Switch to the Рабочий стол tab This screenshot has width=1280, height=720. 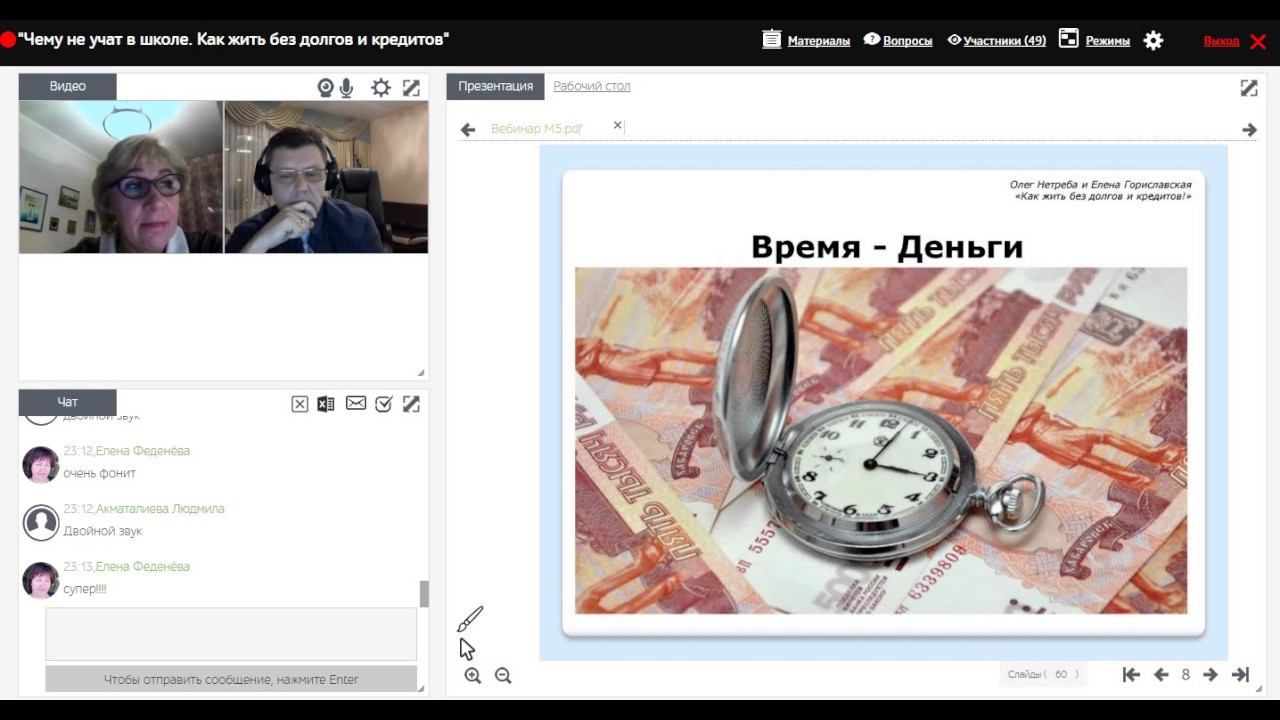(592, 86)
